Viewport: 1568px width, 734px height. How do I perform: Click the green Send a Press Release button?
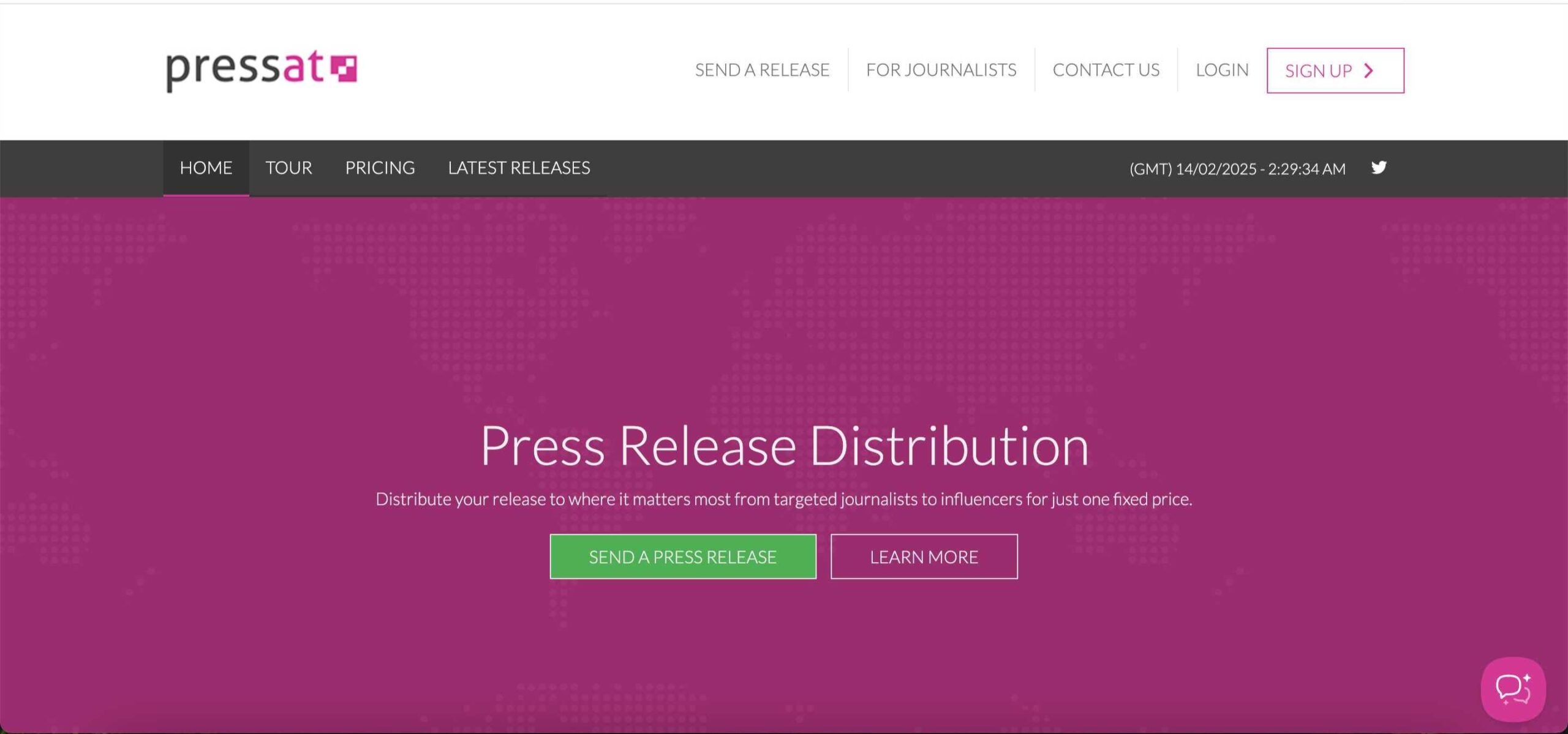pyautogui.click(x=682, y=556)
